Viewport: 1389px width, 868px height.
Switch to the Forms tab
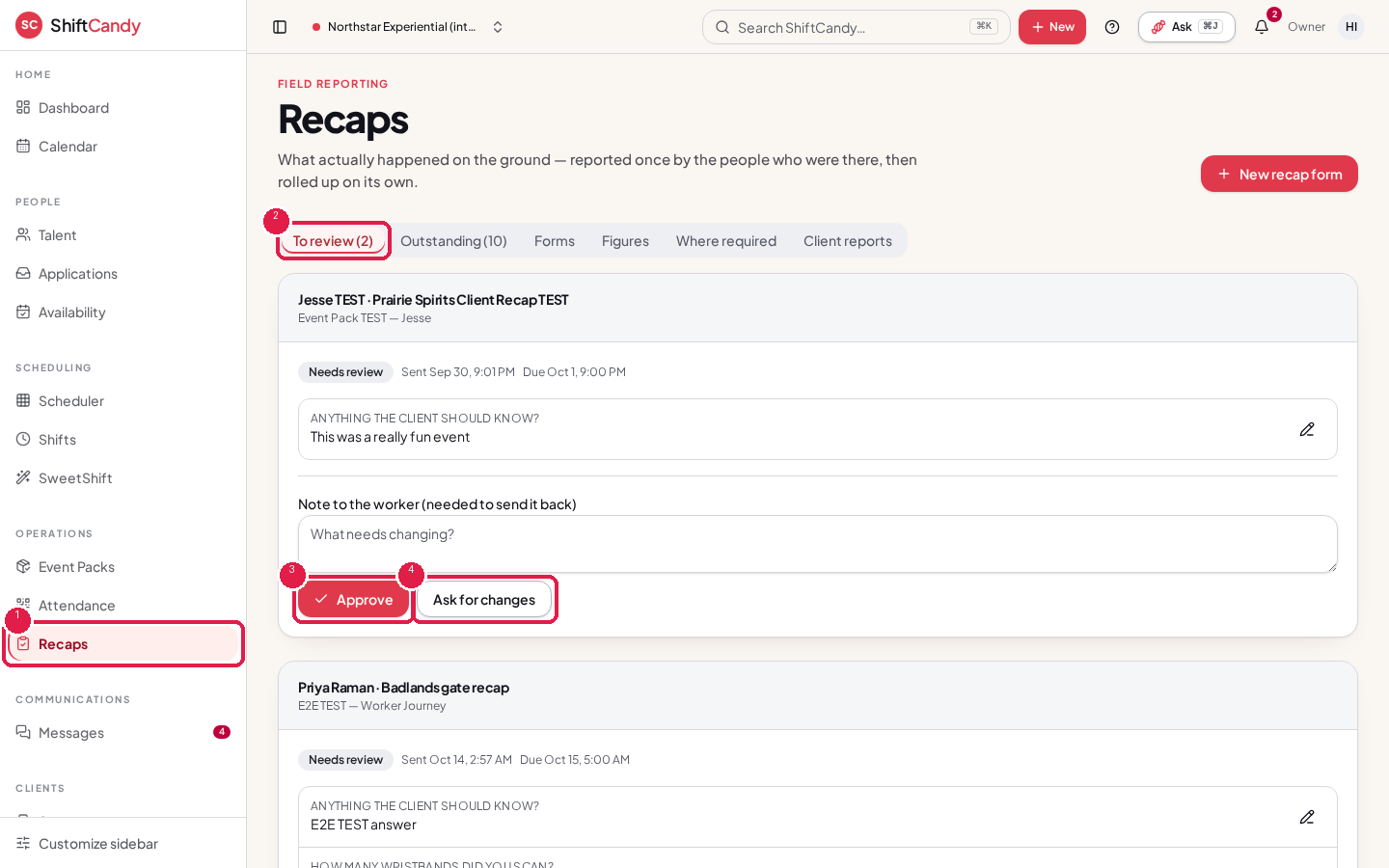point(555,241)
